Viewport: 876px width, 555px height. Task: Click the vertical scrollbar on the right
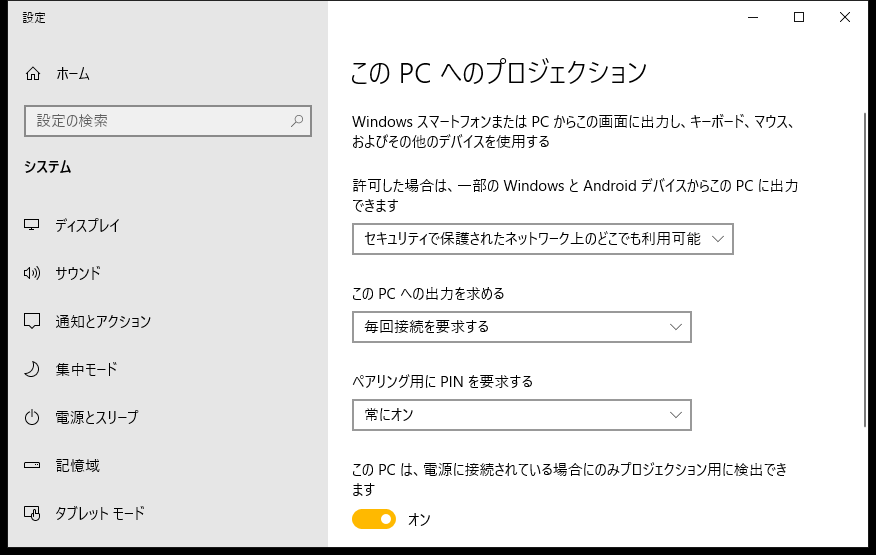point(865,270)
